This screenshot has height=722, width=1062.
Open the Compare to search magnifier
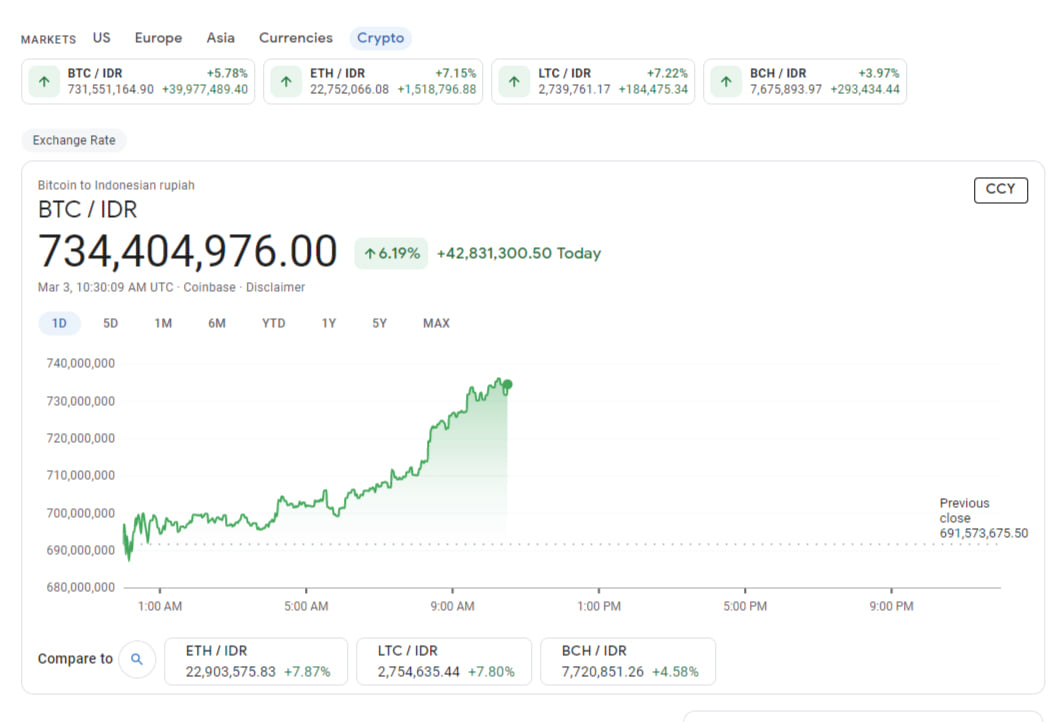click(x=137, y=659)
